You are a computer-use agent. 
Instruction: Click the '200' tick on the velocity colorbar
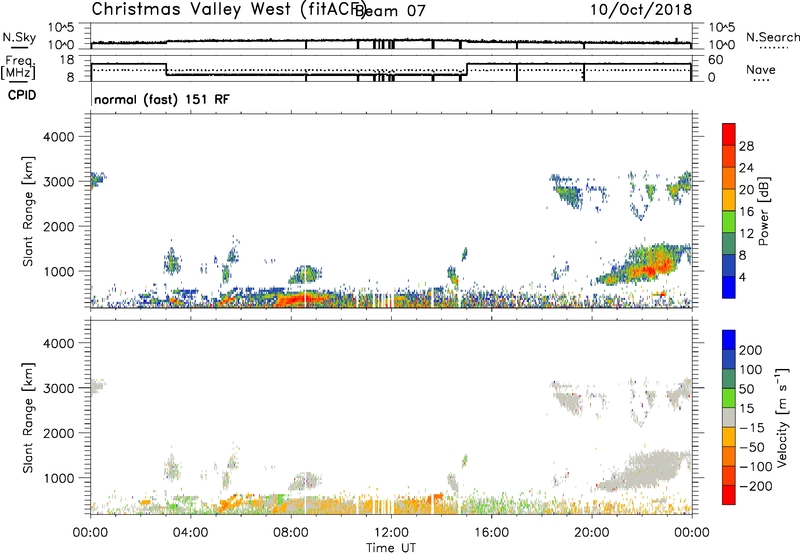[751, 350]
